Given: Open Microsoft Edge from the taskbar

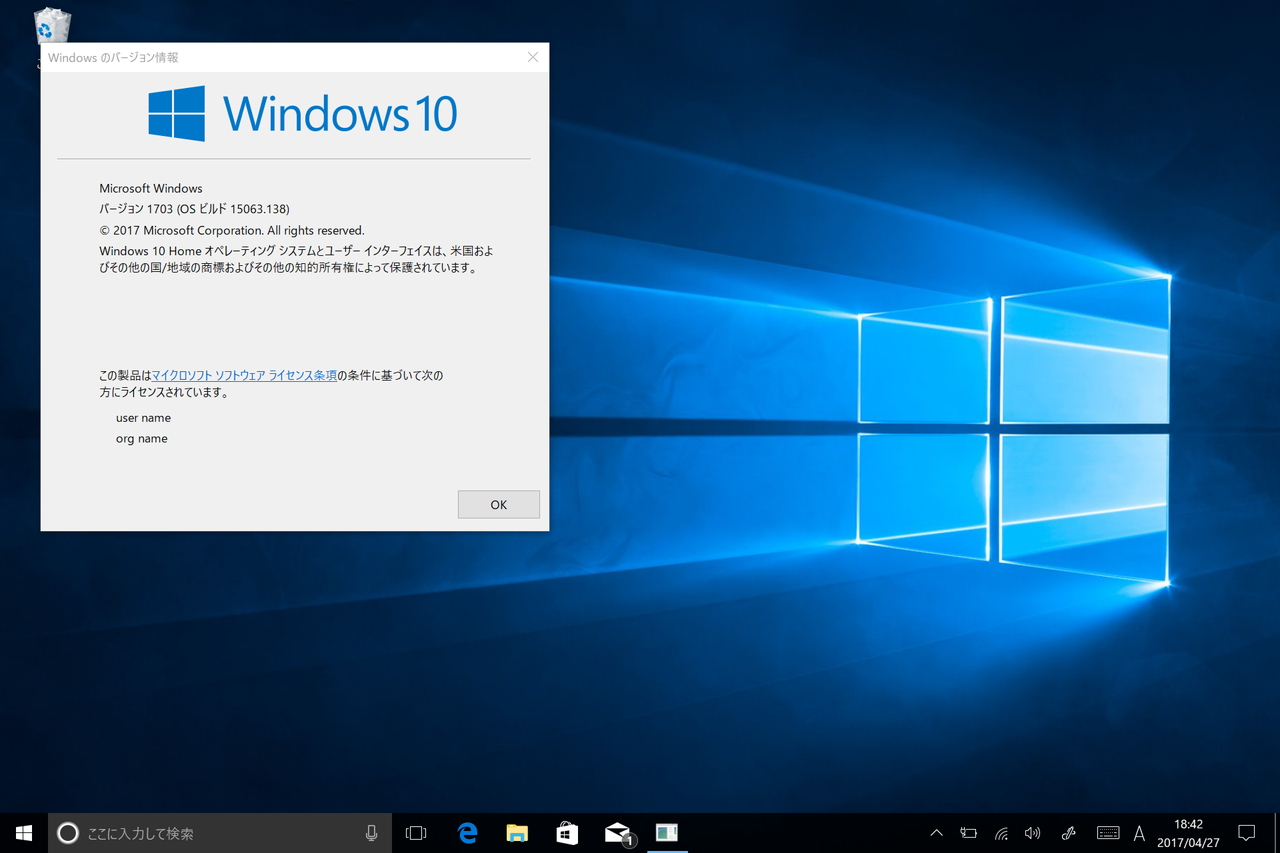Looking at the screenshot, I should [466, 832].
